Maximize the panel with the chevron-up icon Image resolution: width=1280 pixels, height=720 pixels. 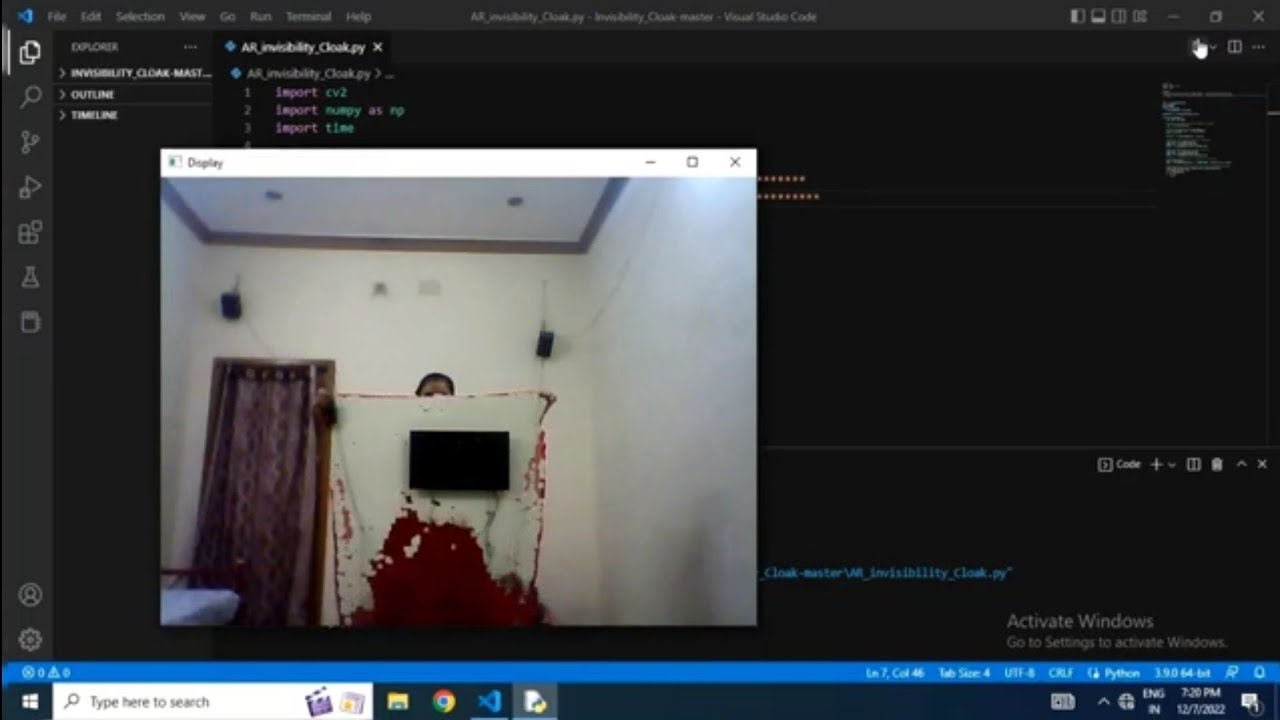[x=1241, y=464]
